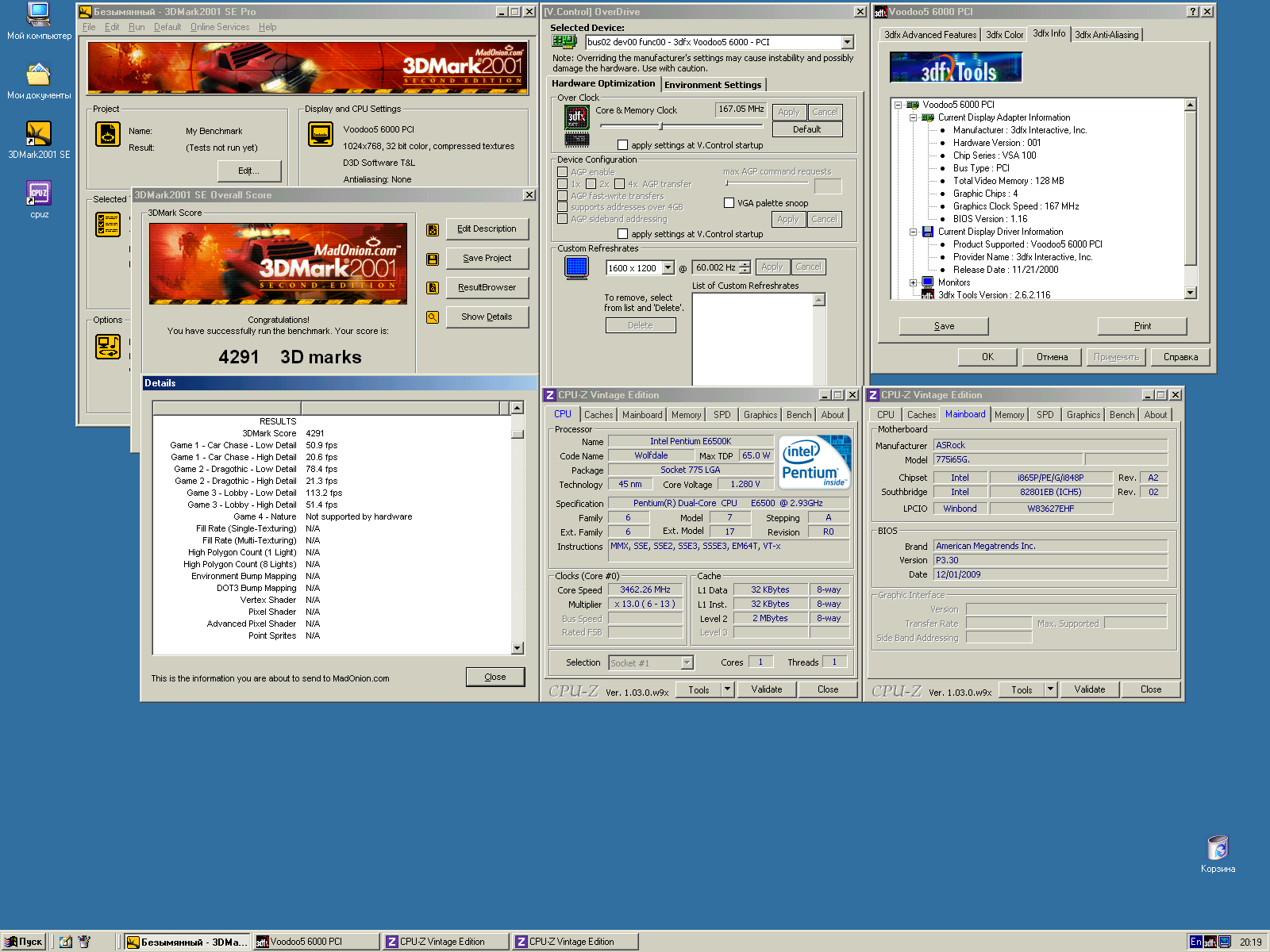The width and height of the screenshot is (1270, 952).
Task: Click the Selected tests checklist icon
Action: [x=108, y=225]
